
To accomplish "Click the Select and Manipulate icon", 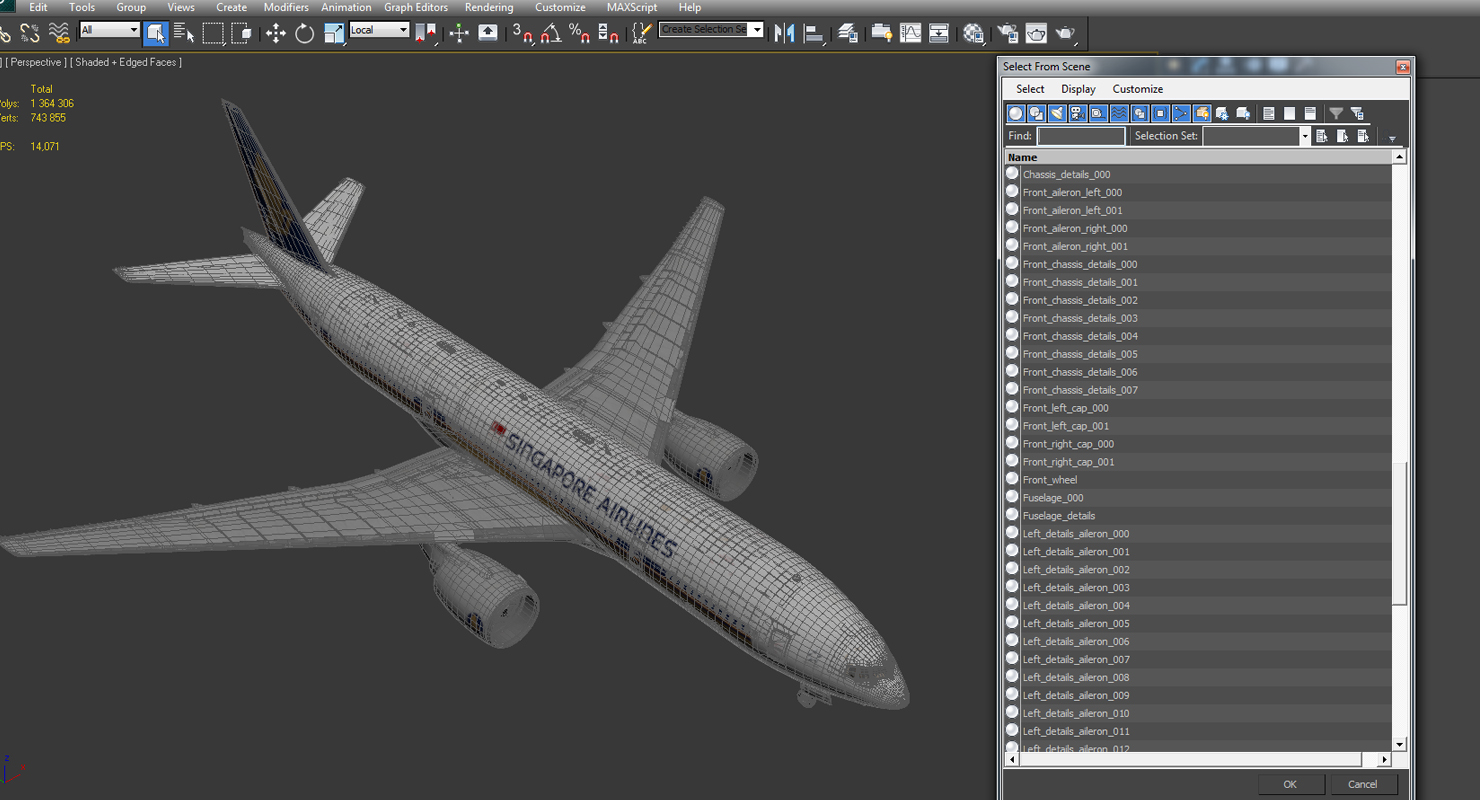I will coord(459,33).
